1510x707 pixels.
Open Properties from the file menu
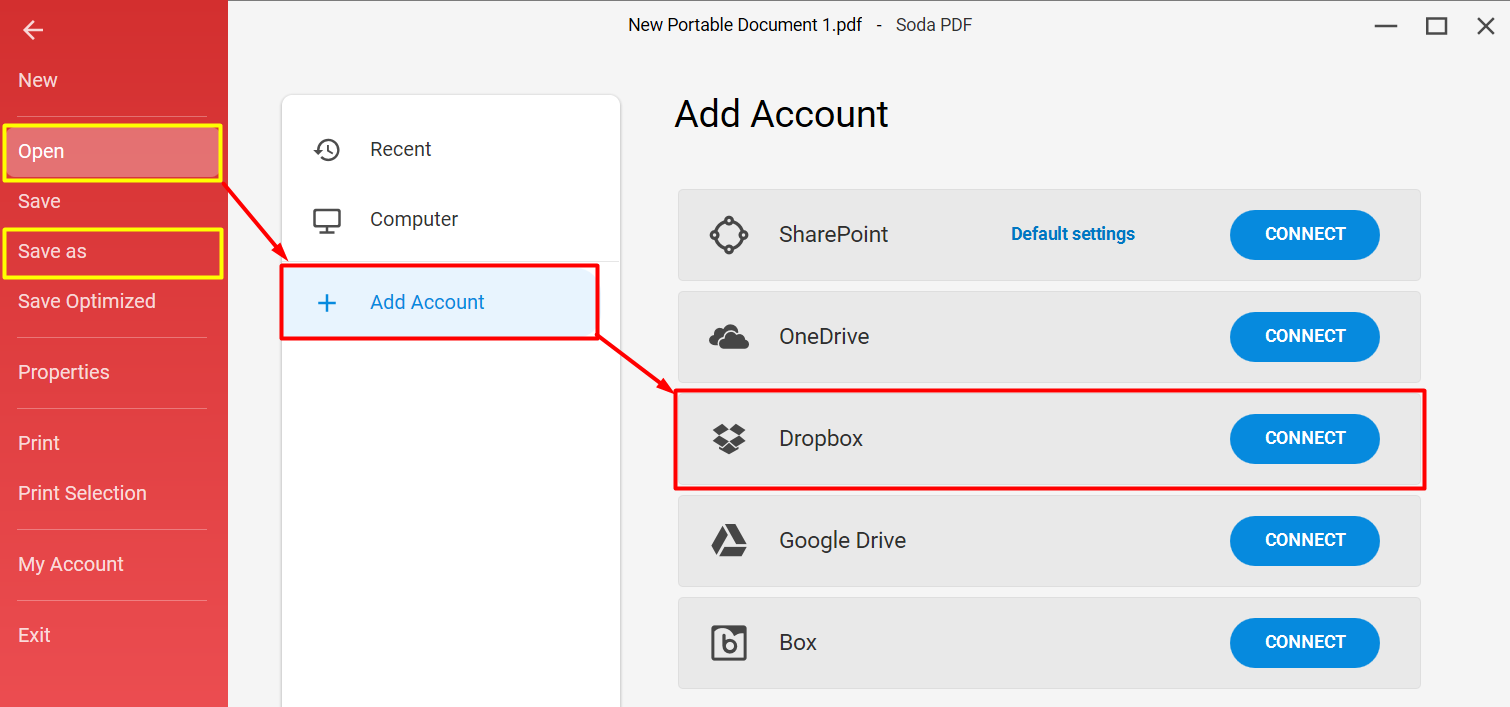point(64,372)
